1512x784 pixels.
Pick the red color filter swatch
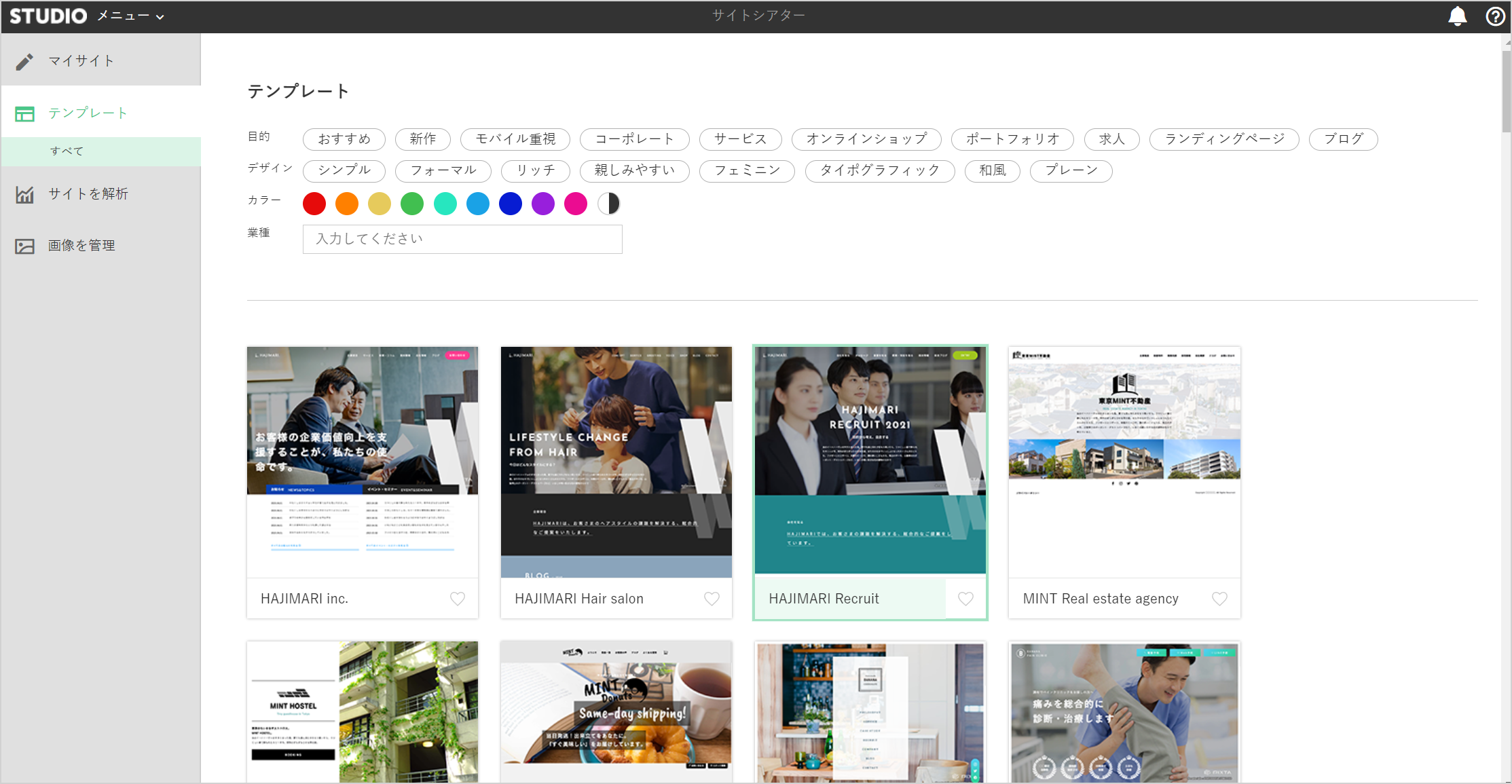tap(314, 204)
